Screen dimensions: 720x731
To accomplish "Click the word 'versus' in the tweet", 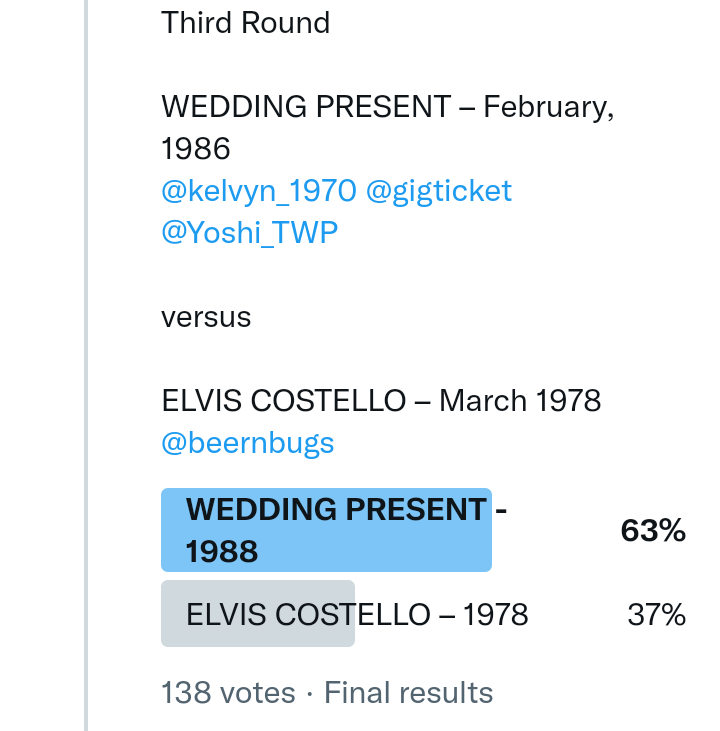I will click(206, 317).
